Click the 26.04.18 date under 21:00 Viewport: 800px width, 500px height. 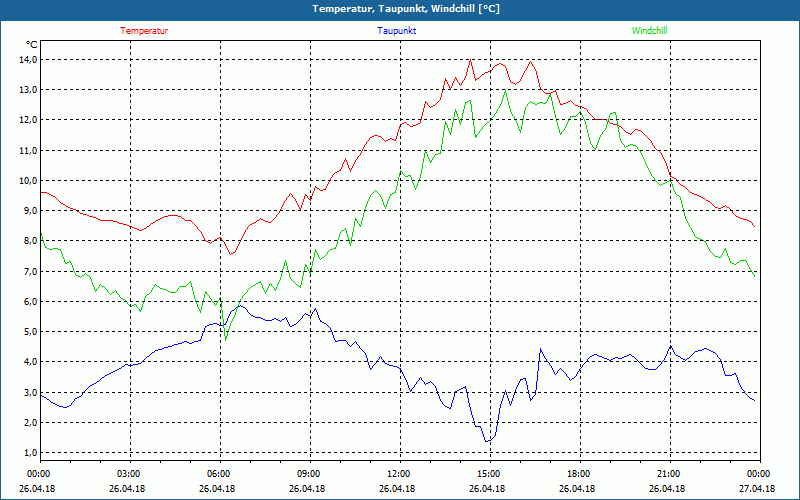(x=667, y=489)
